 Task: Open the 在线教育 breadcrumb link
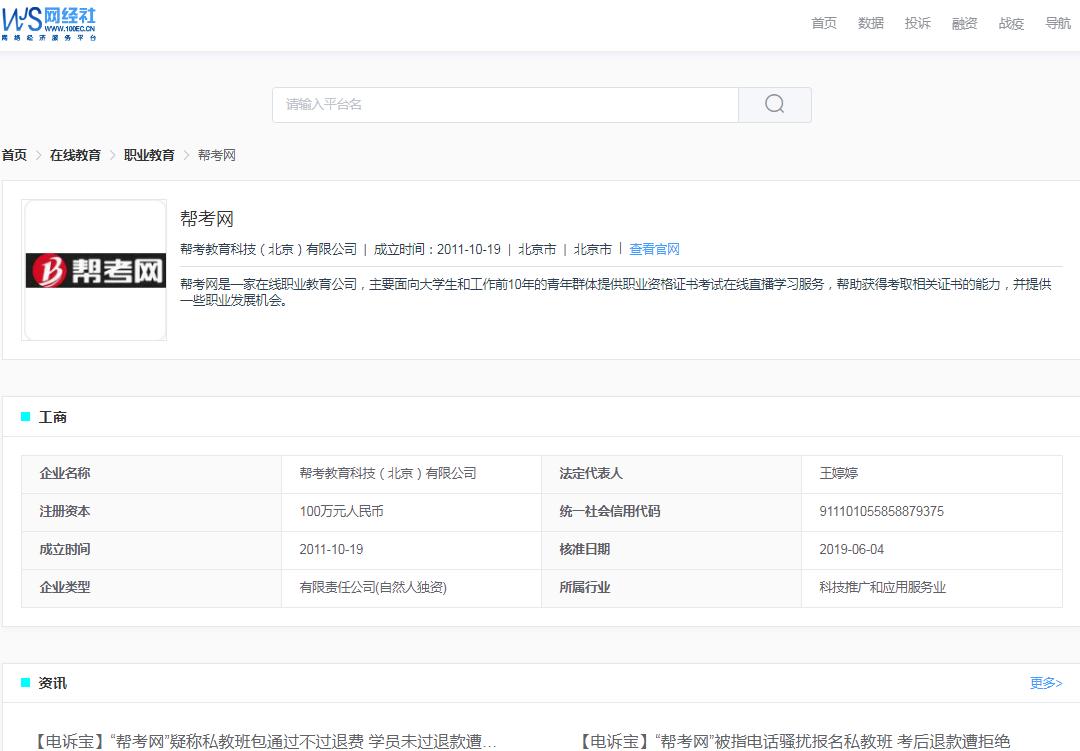click(x=75, y=155)
